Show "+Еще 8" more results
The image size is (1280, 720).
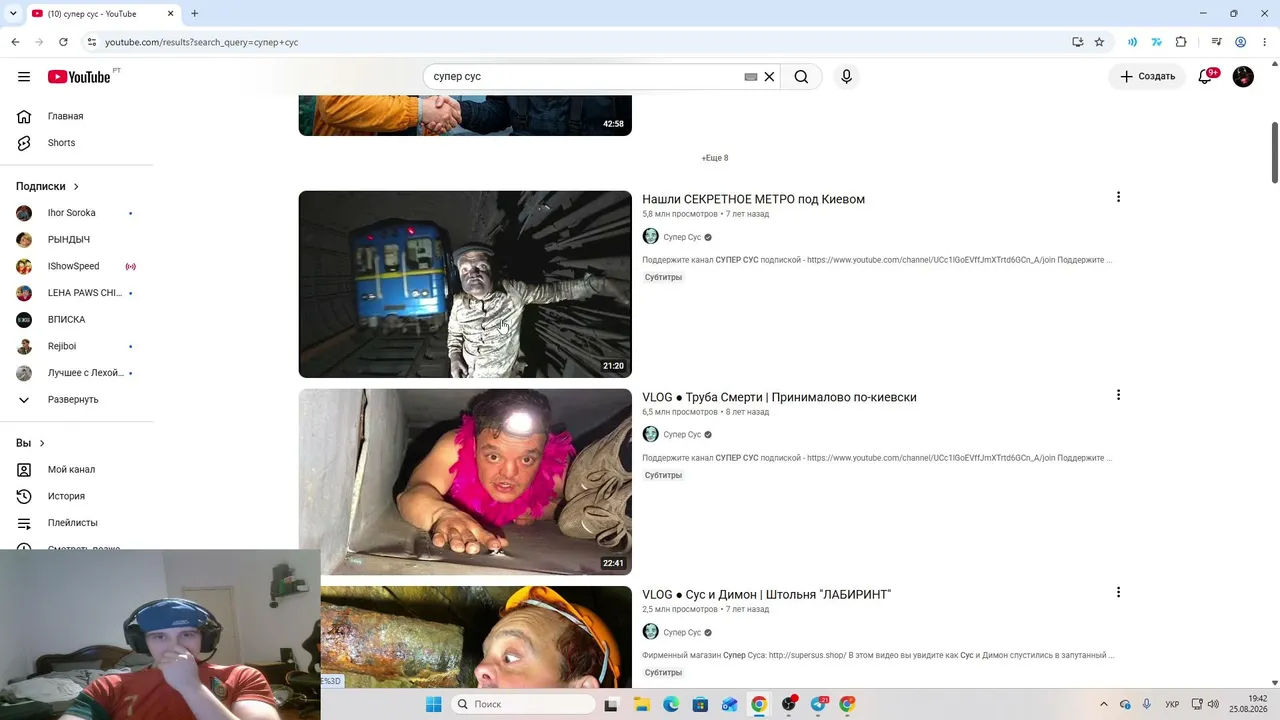[715, 158]
